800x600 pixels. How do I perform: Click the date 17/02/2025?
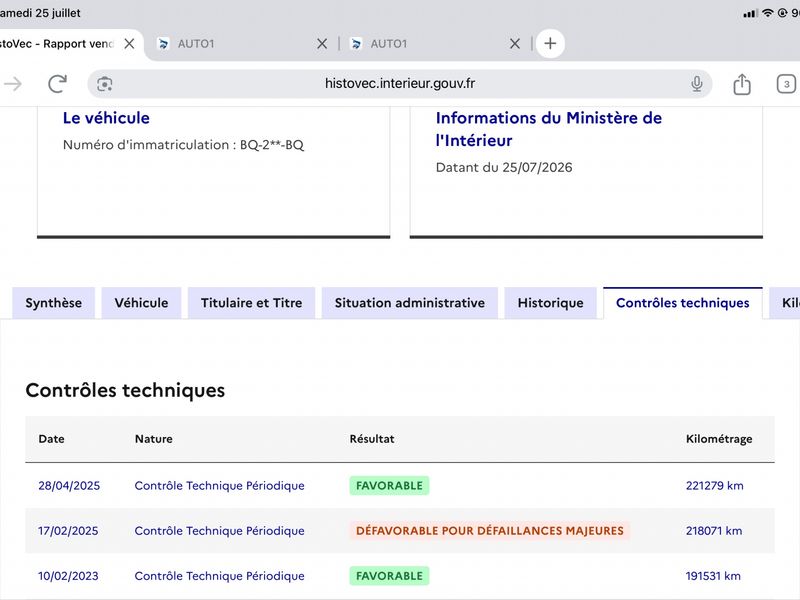coord(68,531)
